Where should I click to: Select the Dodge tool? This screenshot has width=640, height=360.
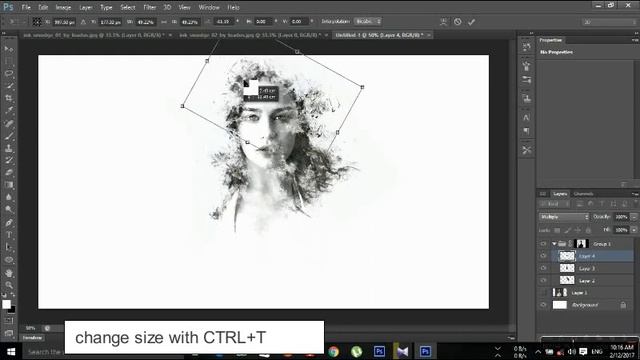pyautogui.click(x=9, y=209)
